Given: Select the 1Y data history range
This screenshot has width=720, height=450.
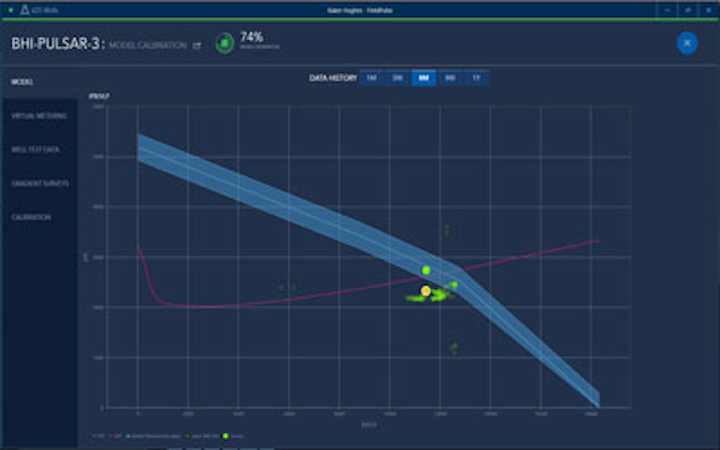Looking at the screenshot, I should coord(476,78).
